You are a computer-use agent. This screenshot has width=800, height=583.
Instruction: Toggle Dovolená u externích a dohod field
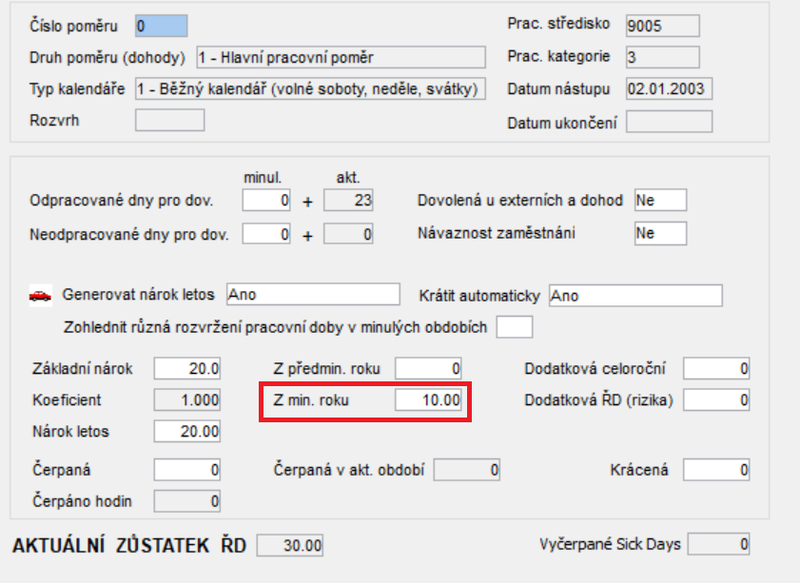tap(661, 200)
